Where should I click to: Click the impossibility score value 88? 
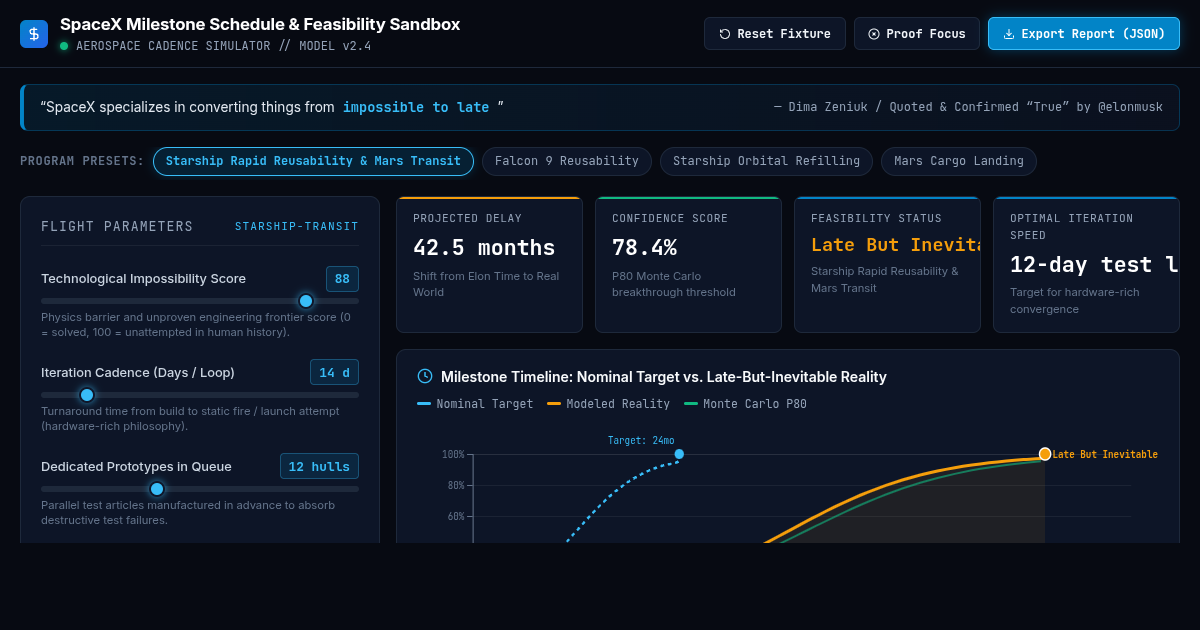342,279
